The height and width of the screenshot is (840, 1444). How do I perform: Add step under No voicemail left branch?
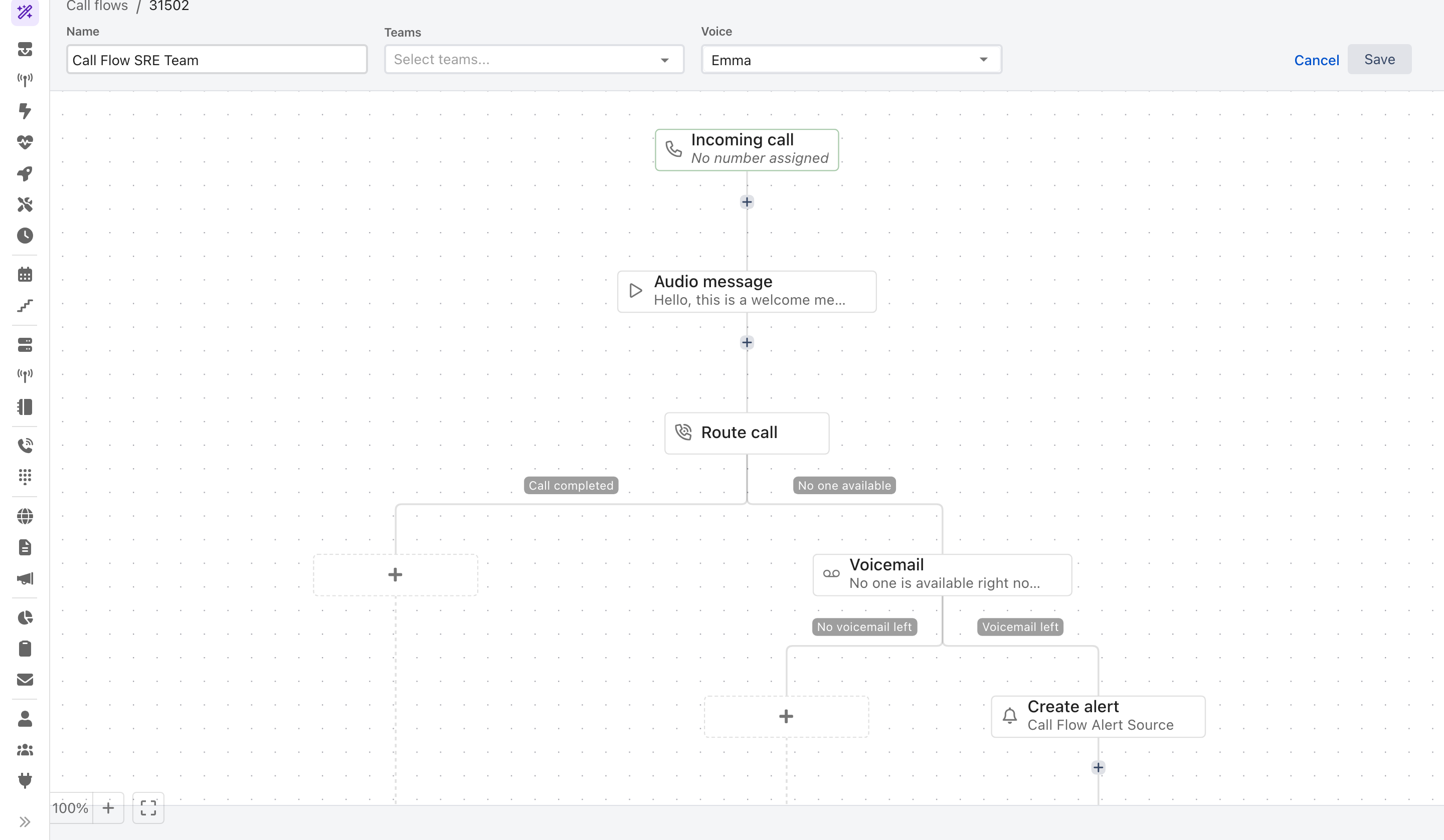(x=786, y=716)
